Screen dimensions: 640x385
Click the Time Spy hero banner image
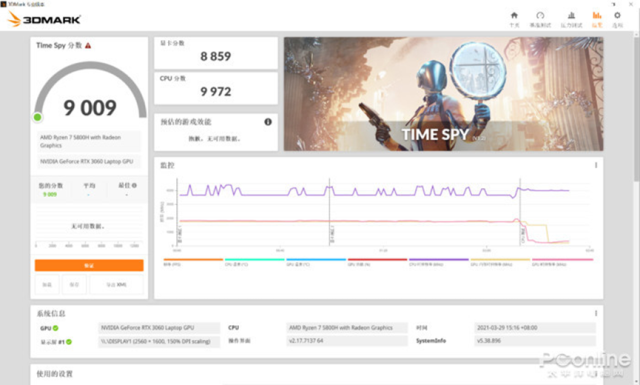pos(443,94)
